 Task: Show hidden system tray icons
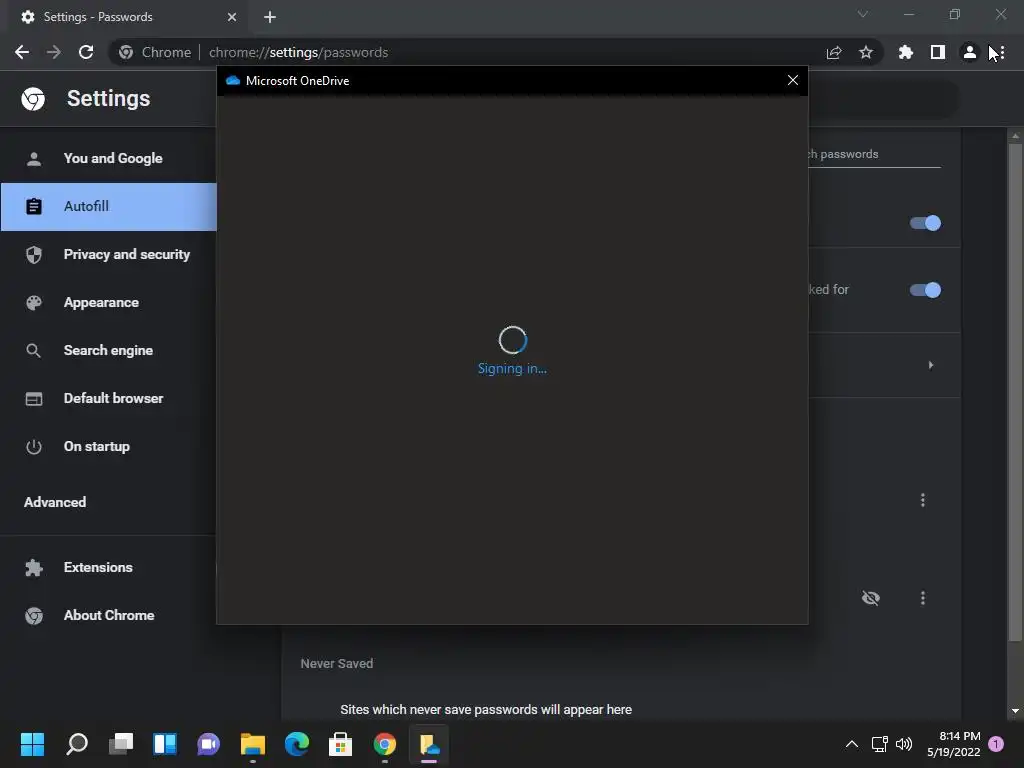(852, 744)
